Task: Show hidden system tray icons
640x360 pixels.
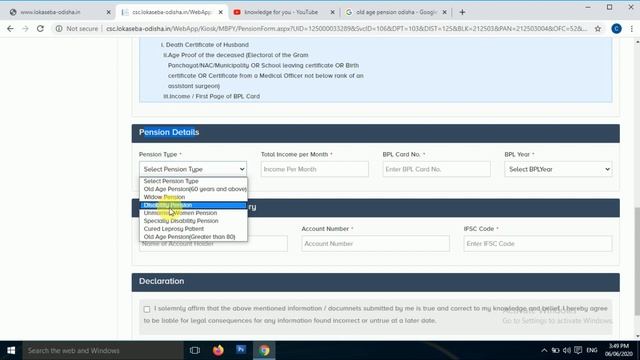Action: tap(544, 350)
